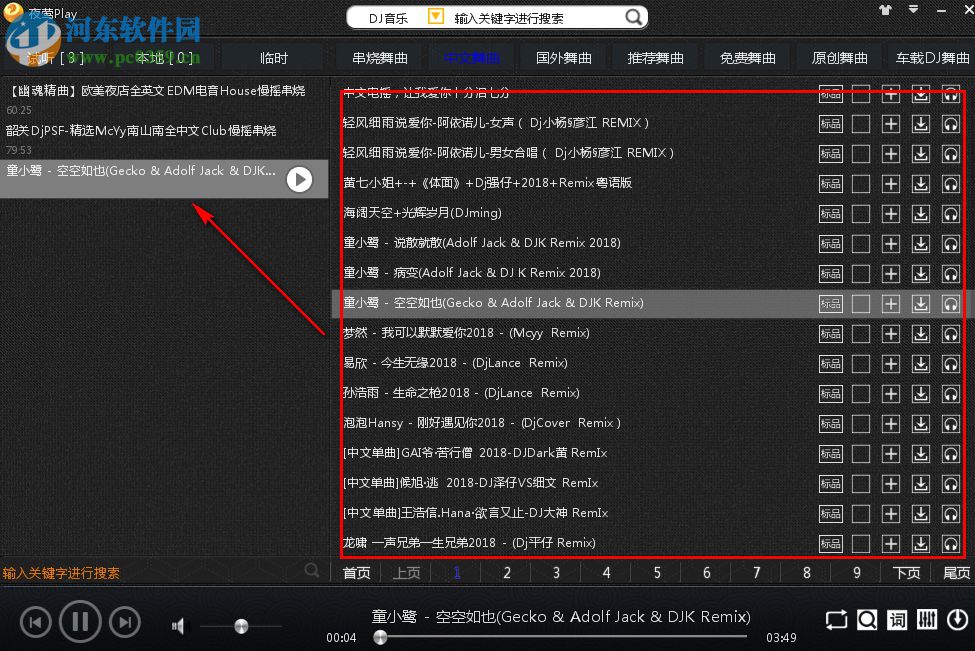This screenshot has height=651, width=975.
Task: Tick checkbox for 泡泡Hansy - 刚好遇见你2018
Action: point(861,423)
